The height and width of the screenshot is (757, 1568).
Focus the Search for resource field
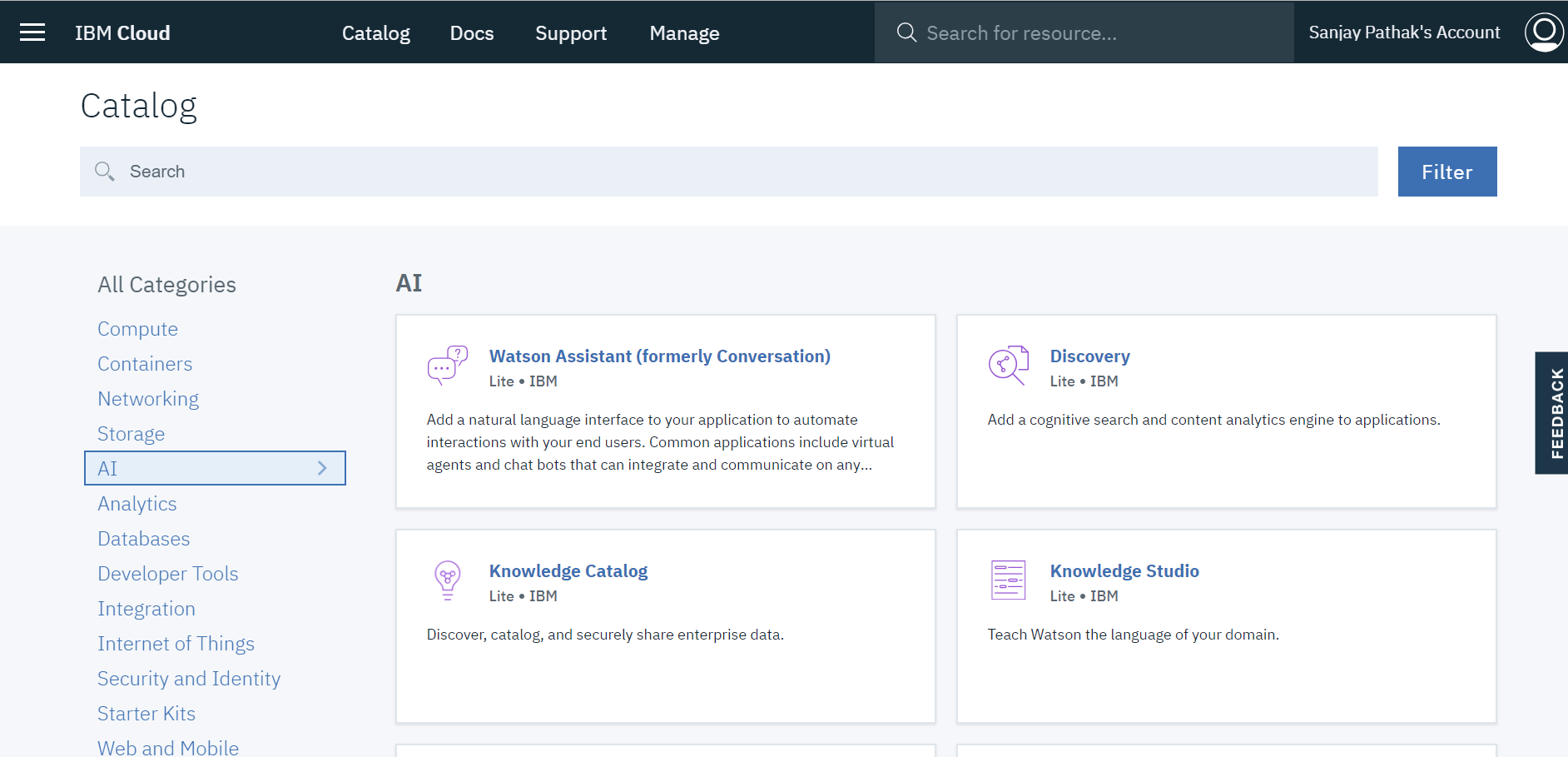click(1084, 32)
